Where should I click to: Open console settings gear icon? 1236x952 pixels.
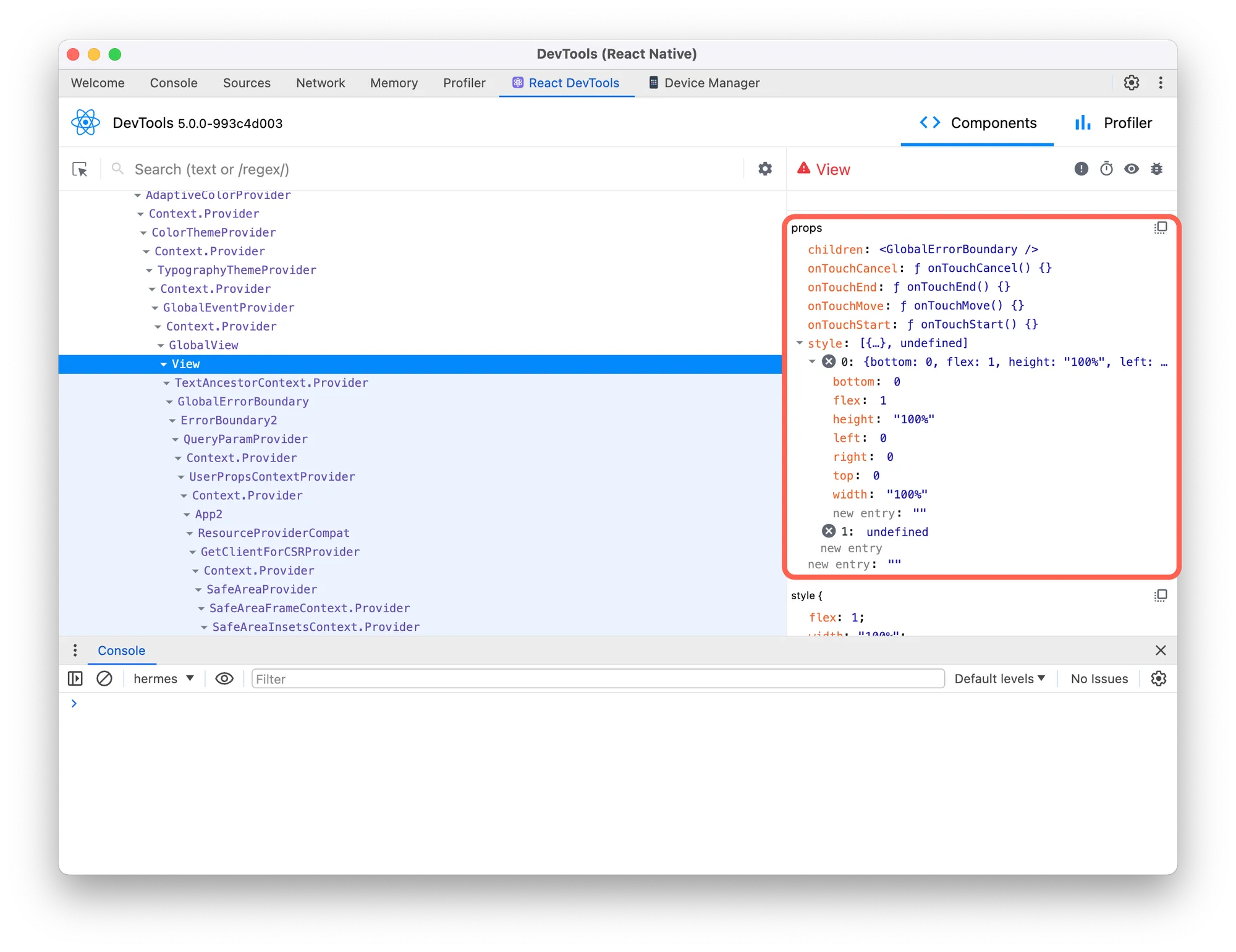pyautogui.click(x=1158, y=679)
